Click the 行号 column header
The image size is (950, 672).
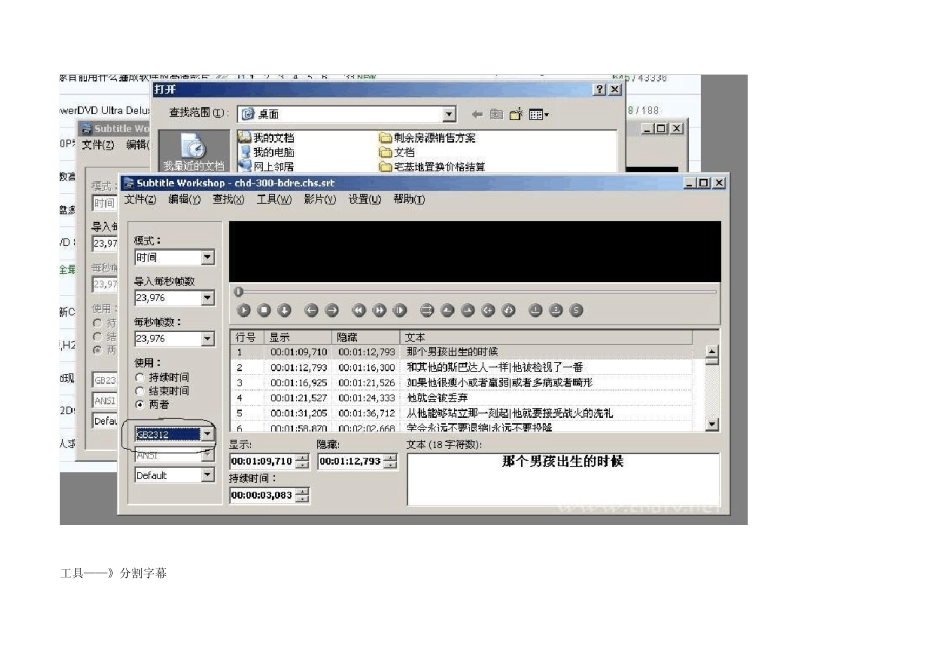[x=248, y=338]
